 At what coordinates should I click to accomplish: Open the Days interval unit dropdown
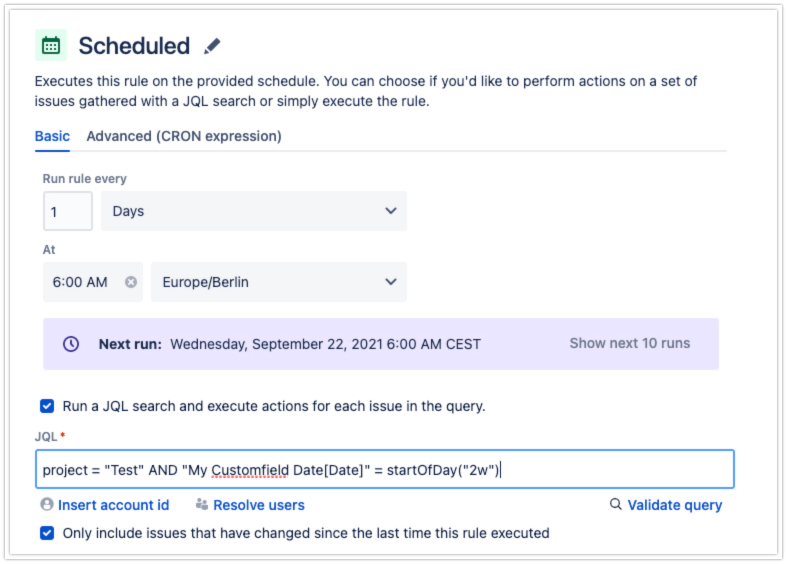pos(254,211)
